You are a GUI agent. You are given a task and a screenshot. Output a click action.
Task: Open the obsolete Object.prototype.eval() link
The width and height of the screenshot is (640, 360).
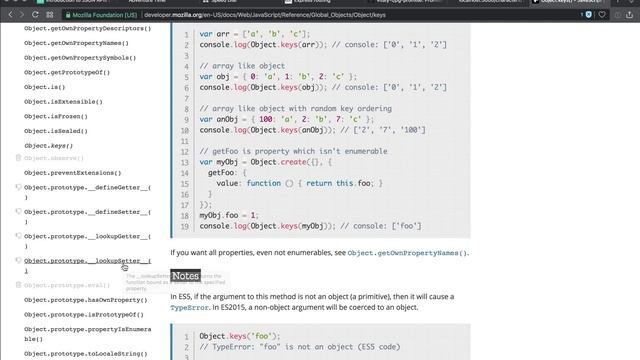click(x=67, y=285)
